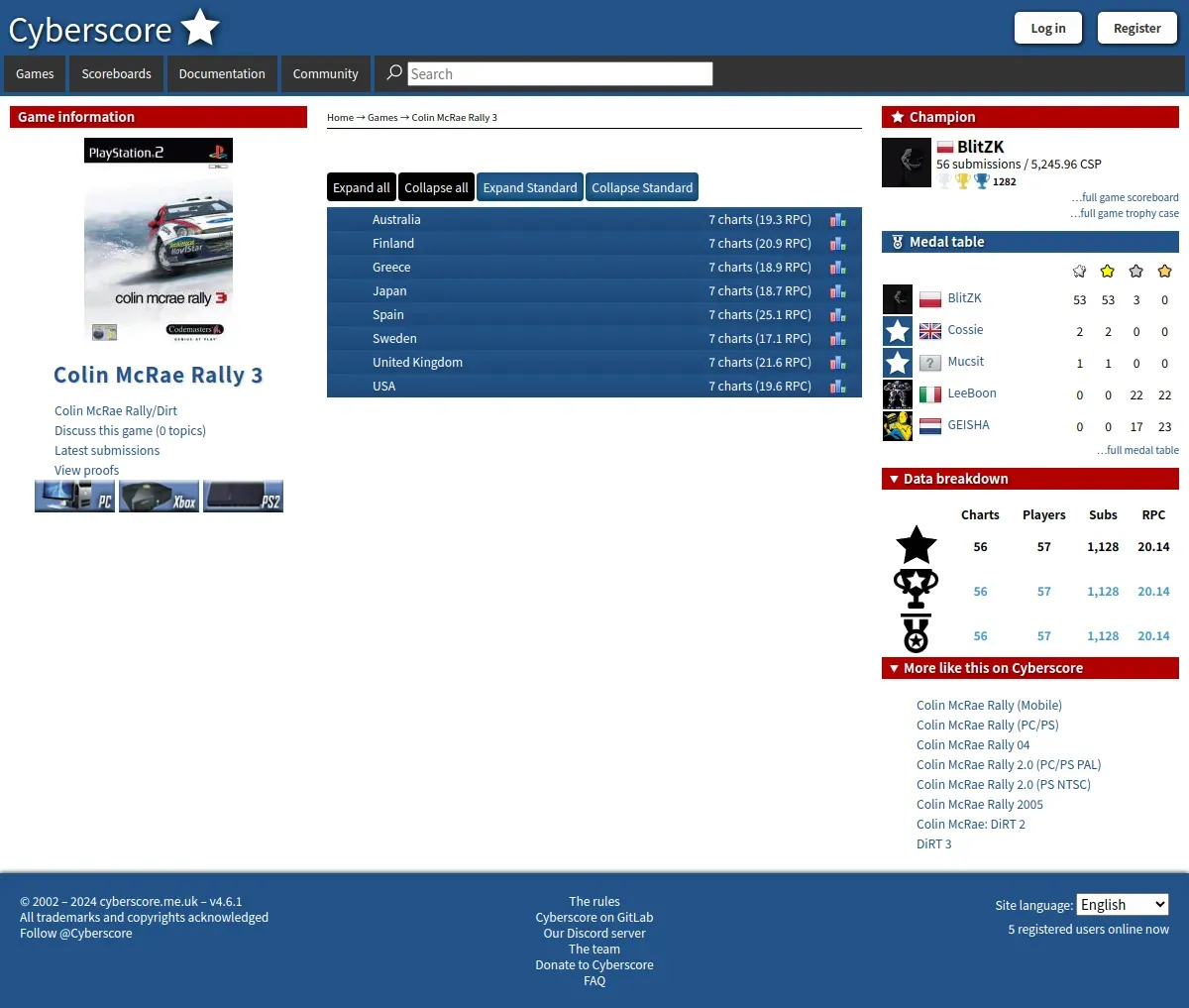Click the trophy icon in Data breakdown

pos(917,589)
